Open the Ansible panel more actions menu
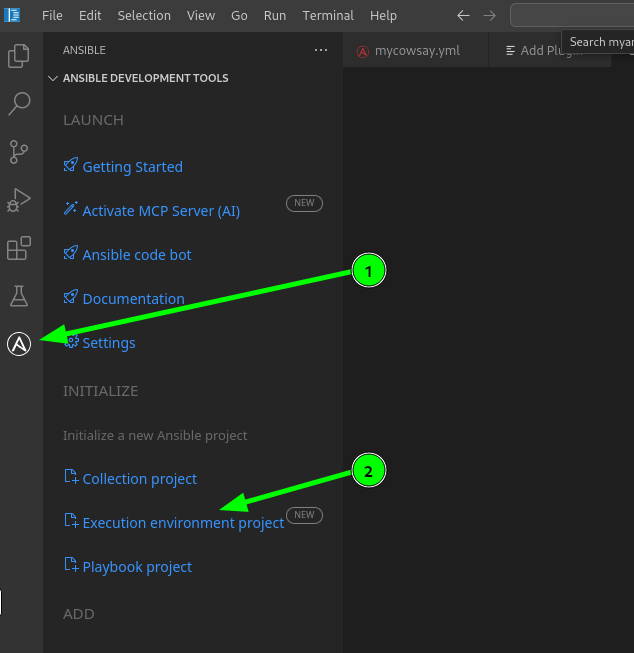This screenshot has width=634, height=653. click(x=321, y=50)
